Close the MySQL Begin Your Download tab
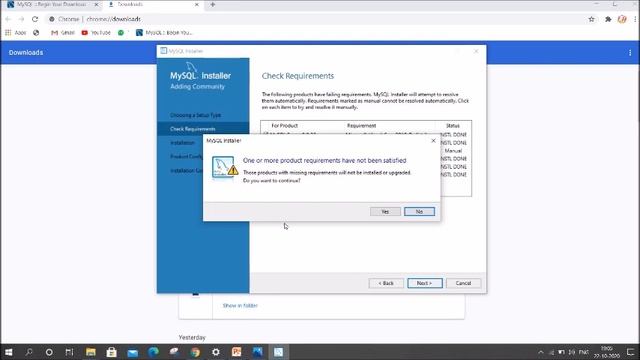 click(96, 4)
